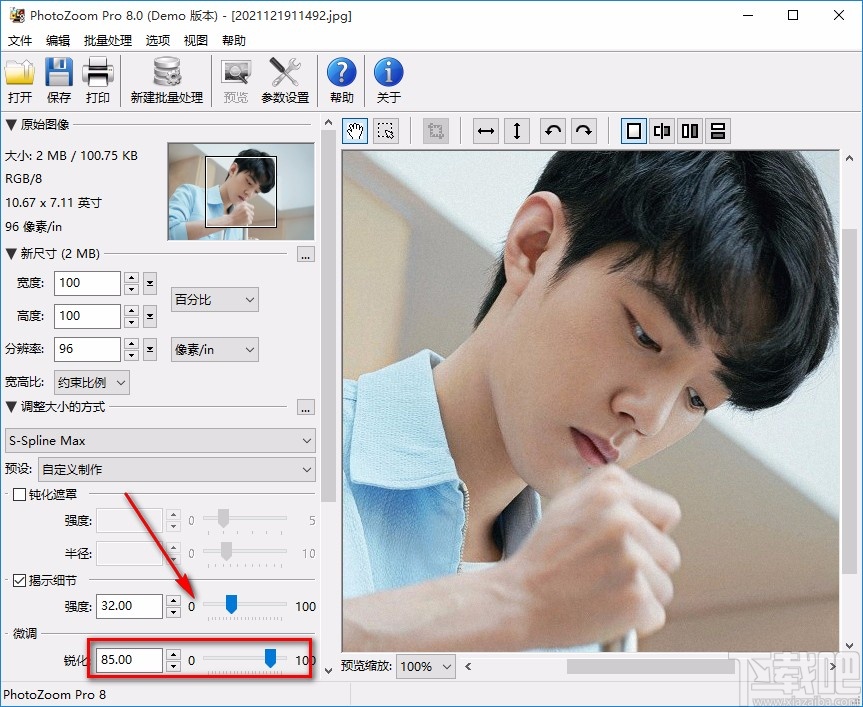Collapse the original image (原始图像) section
This screenshot has width=863, height=707.
11,125
